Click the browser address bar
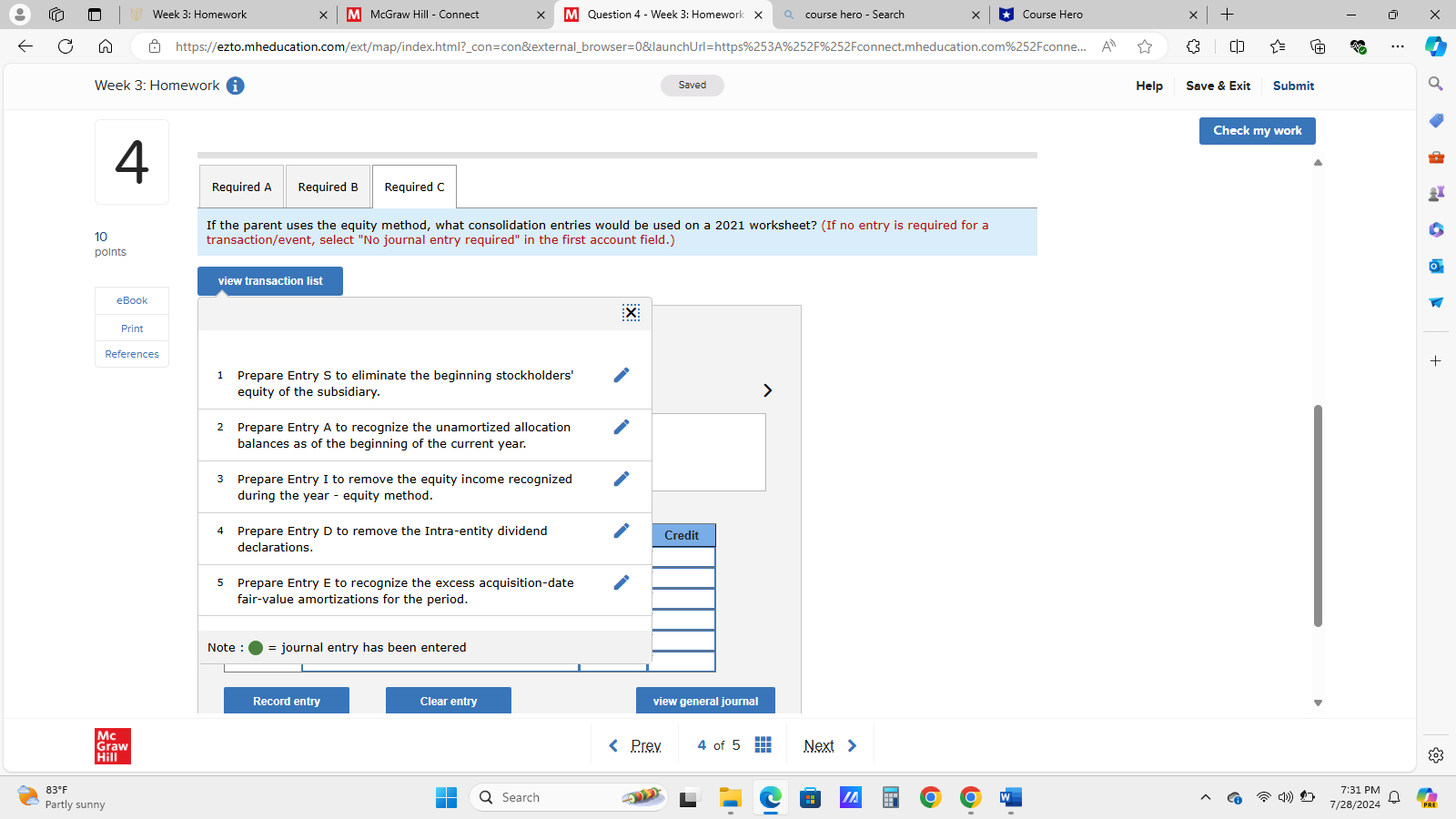The height and width of the screenshot is (819, 1456). click(x=630, y=46)
